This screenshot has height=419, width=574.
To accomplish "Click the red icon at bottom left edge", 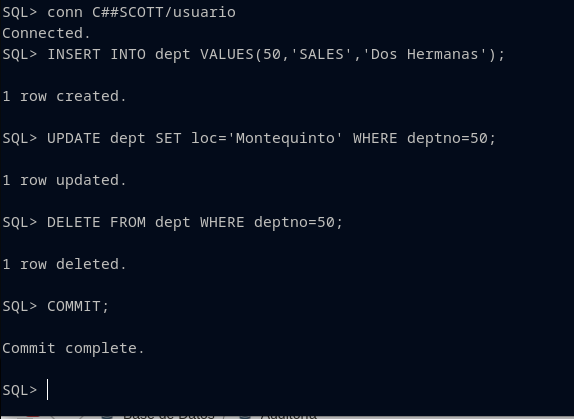I will click(32, 417).
